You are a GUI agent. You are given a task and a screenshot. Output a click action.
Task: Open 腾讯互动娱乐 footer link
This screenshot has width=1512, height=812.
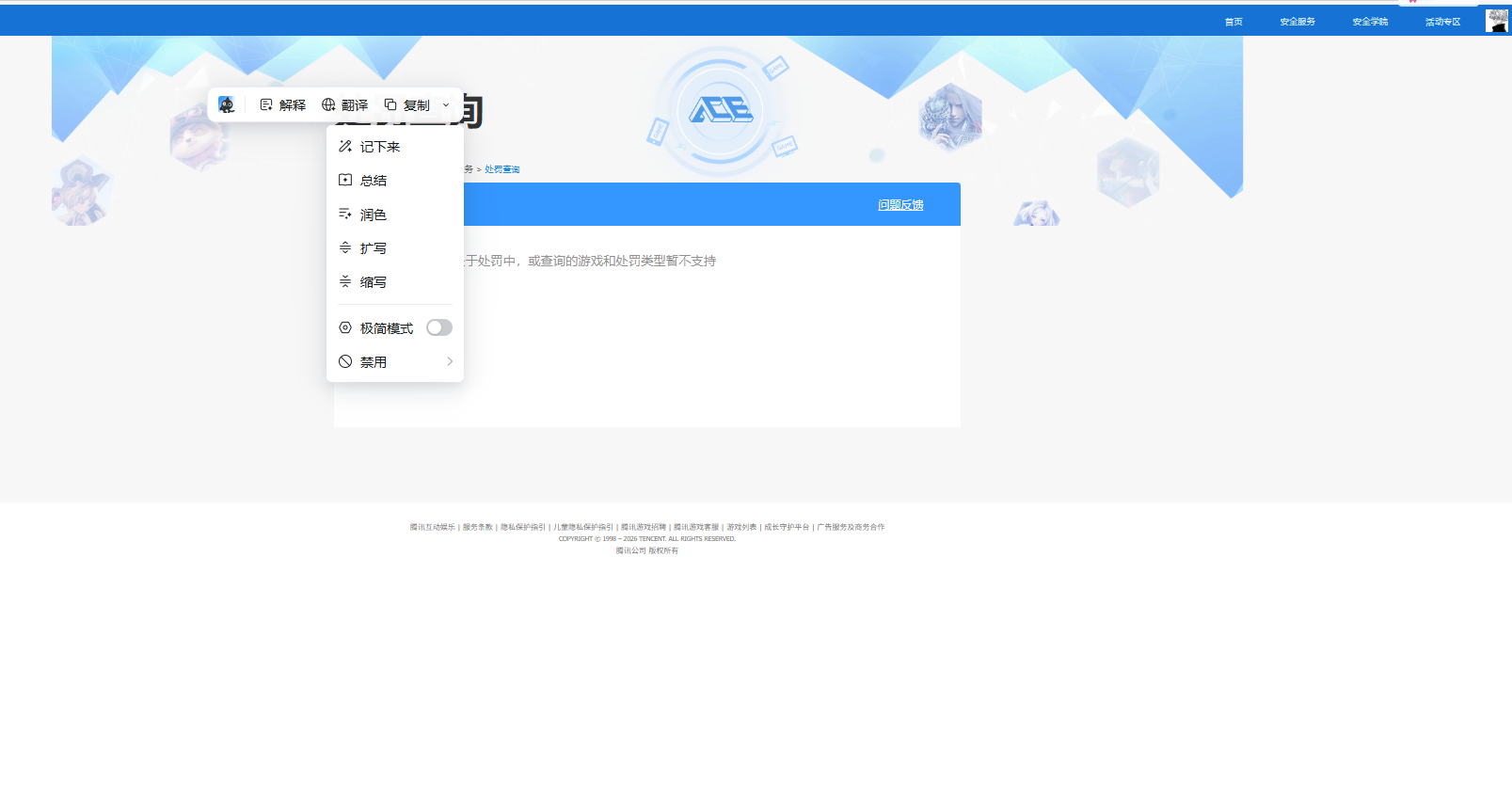coord(432,527)
